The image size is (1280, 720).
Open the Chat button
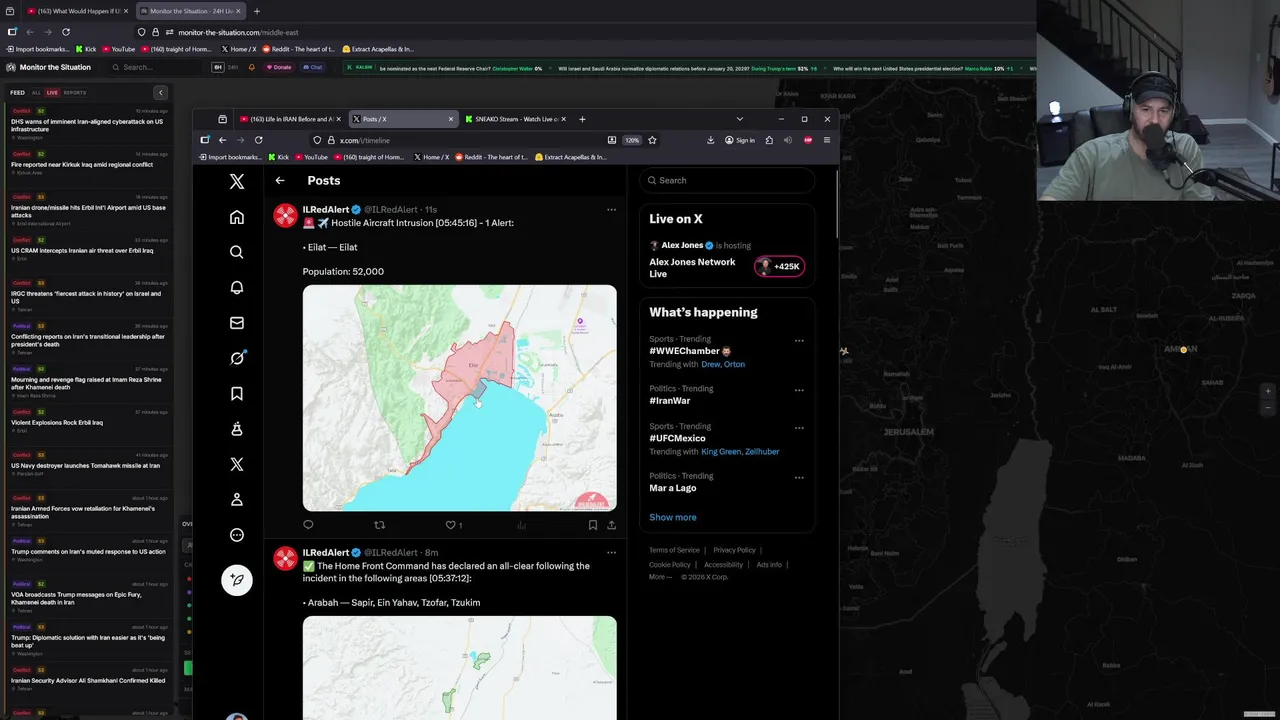313,67
